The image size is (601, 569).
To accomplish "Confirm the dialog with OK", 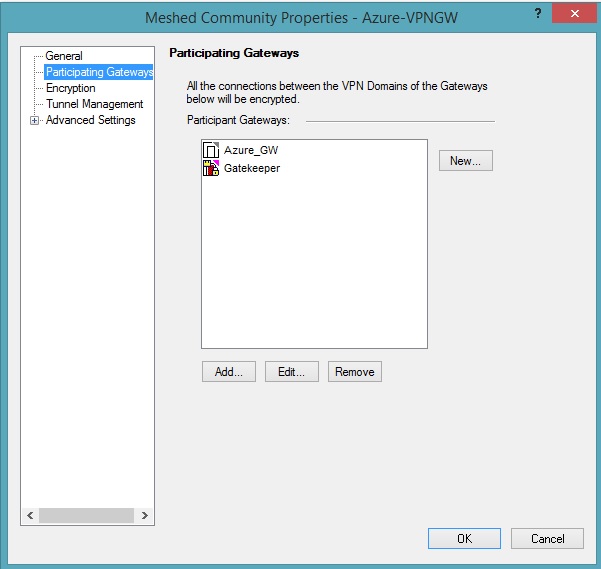I will click(x=464, y=539).
